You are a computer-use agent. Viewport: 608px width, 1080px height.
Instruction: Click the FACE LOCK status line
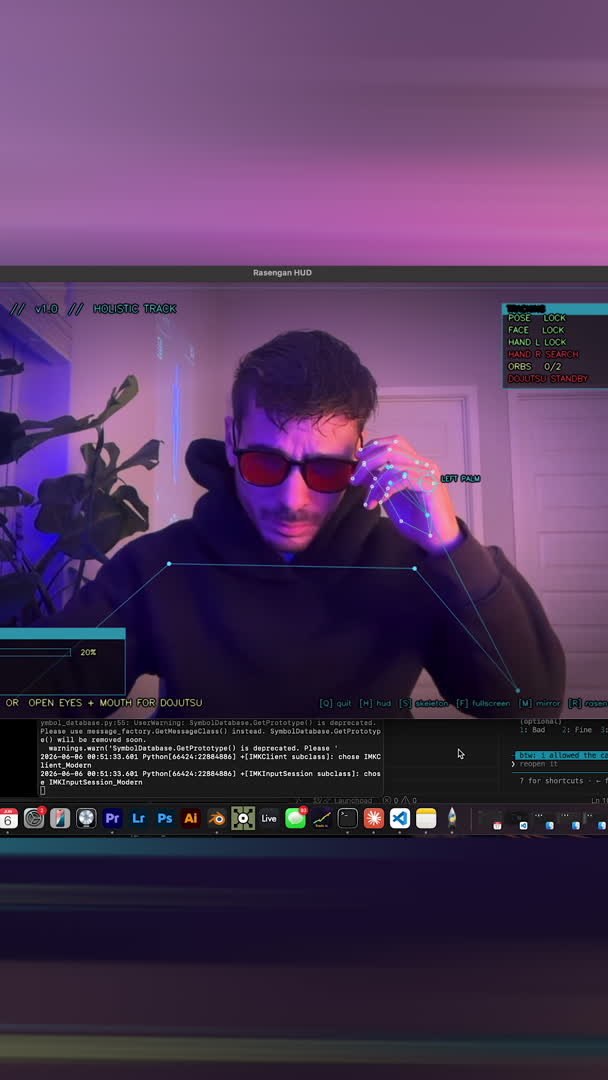(x=536, y=330)
